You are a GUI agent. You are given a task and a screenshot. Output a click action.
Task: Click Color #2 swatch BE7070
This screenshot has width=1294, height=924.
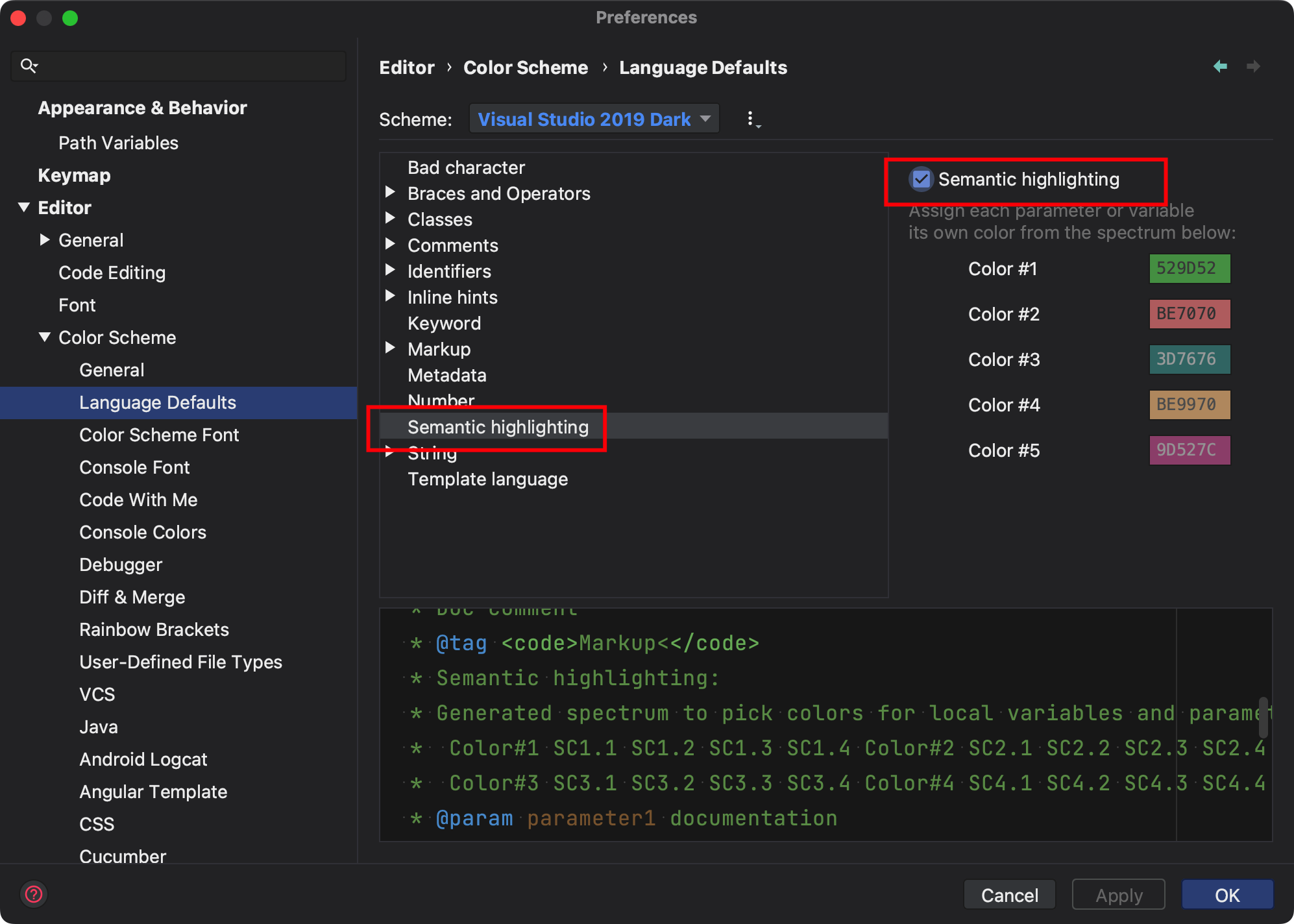point(1190,314)
